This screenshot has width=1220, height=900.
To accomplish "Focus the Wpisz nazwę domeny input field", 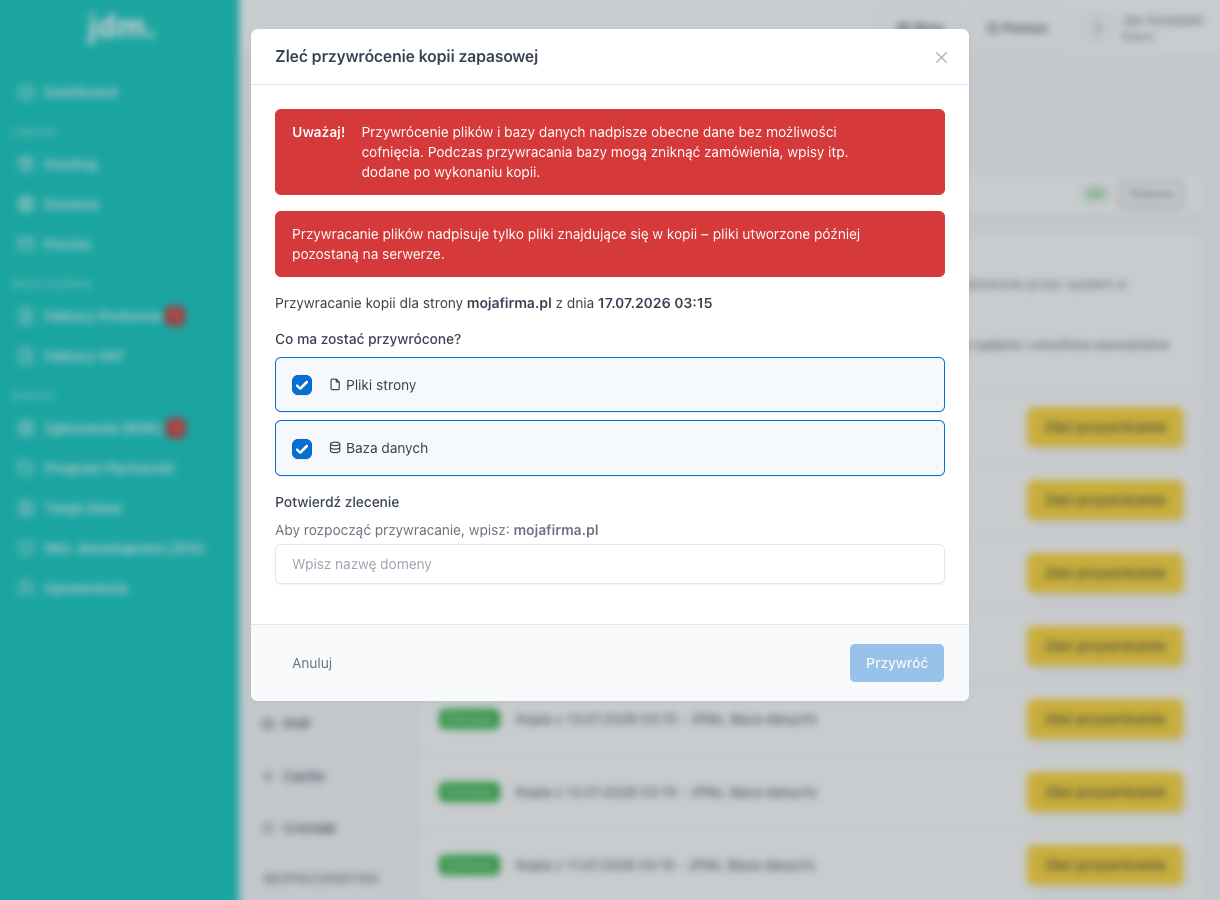I will pos(610,564).
